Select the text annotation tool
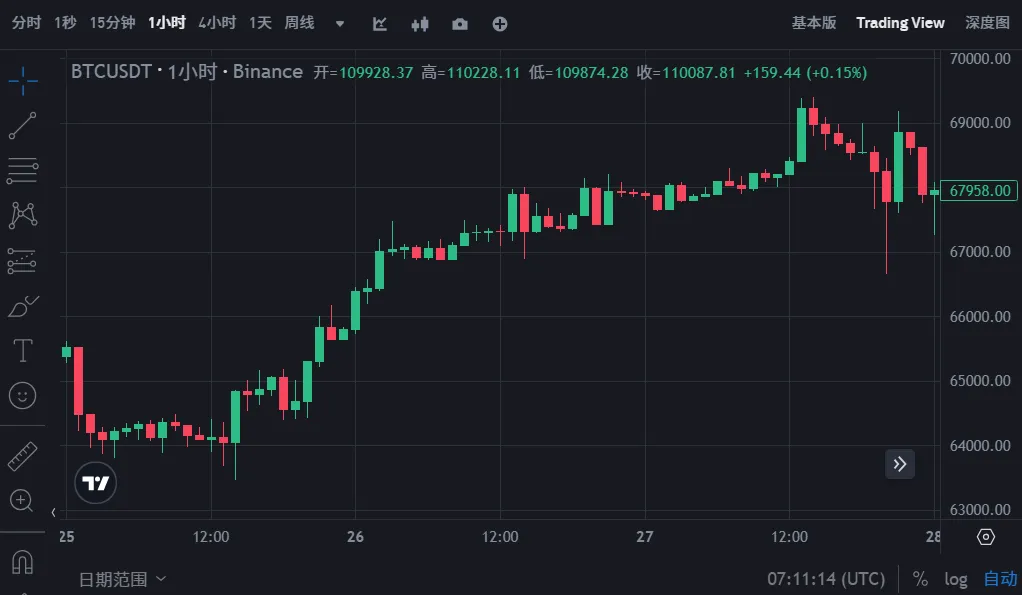The image size is (1022, 595). [23, 350]
